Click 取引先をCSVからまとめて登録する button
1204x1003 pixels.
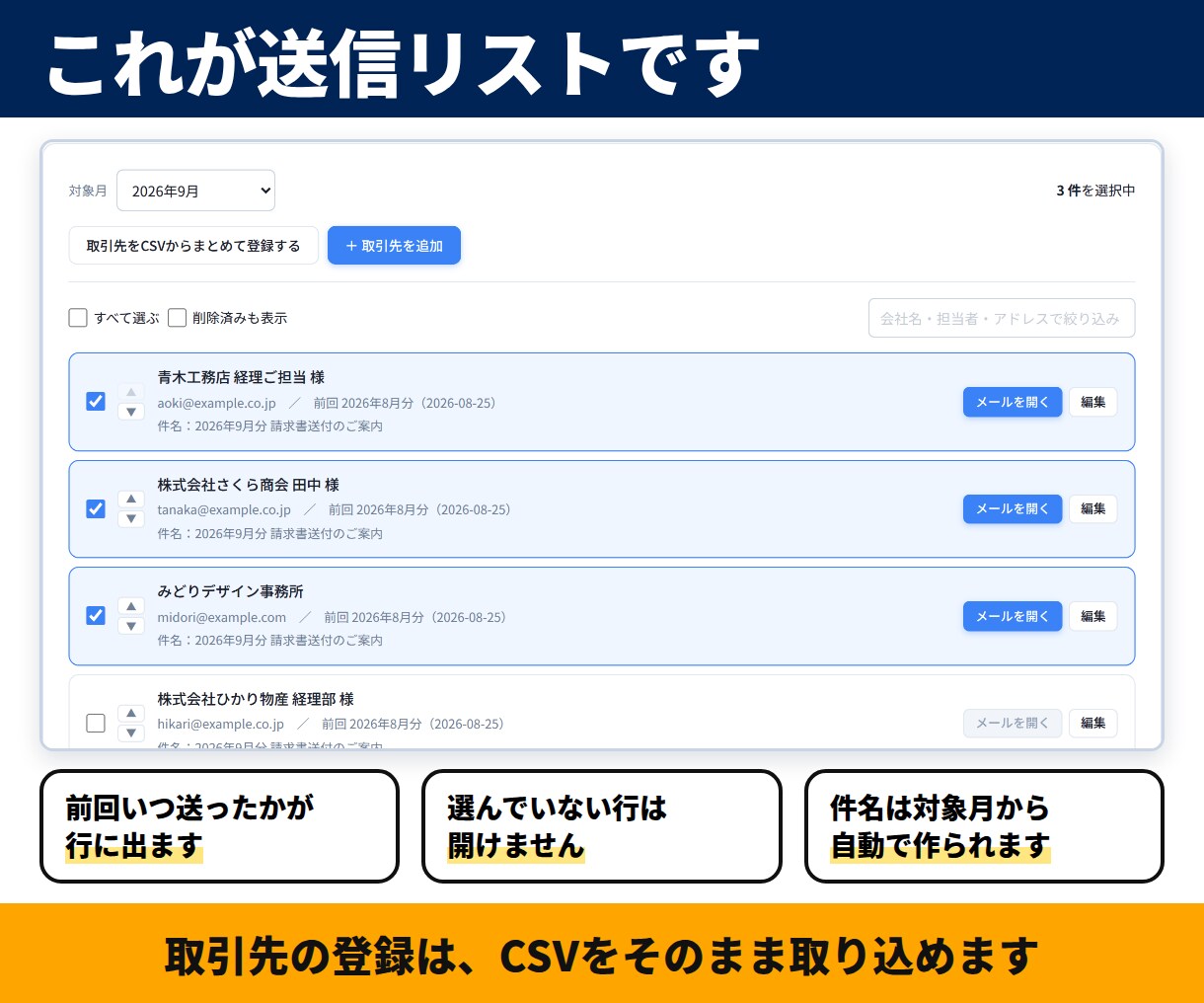(193, 246)
